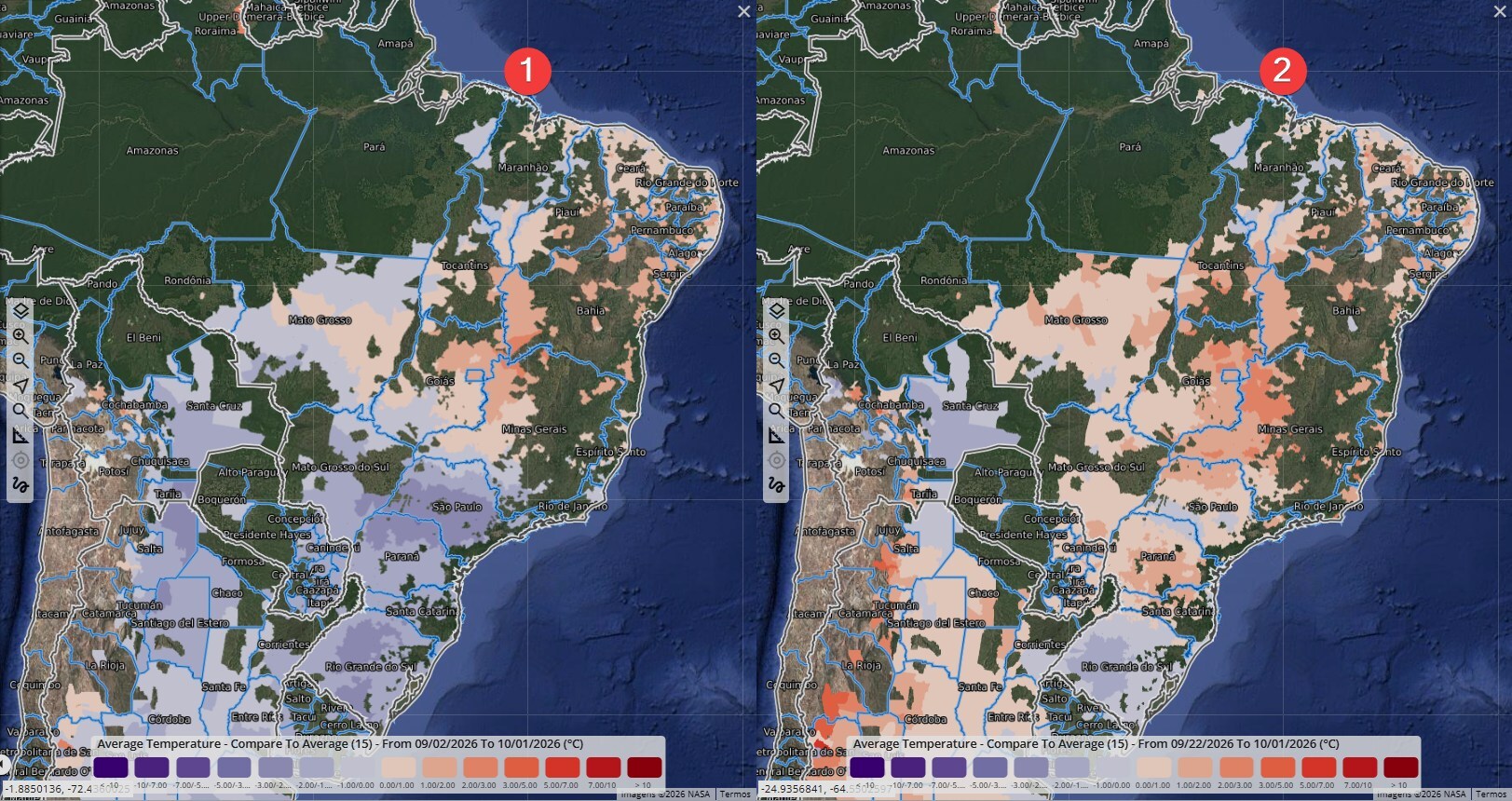Image resolution: width=1512 pixels, height=801 pixels.
Task: Click right legend title dated 09/22/2026
Action: coord(1097,744)
